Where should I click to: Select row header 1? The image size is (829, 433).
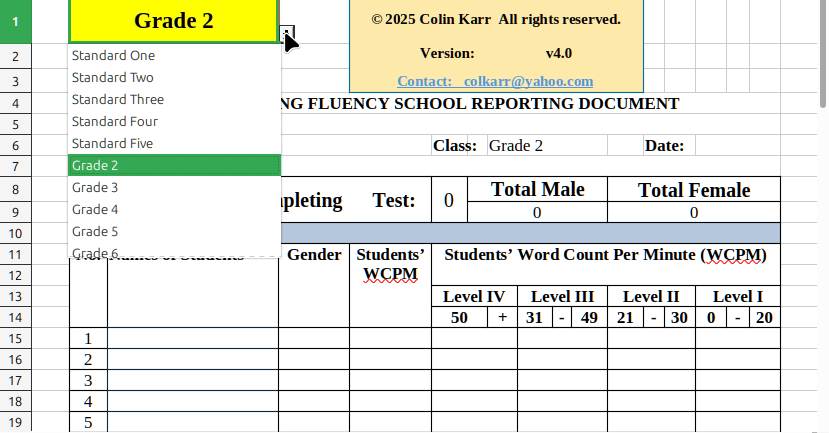click(x=15, y=21)
